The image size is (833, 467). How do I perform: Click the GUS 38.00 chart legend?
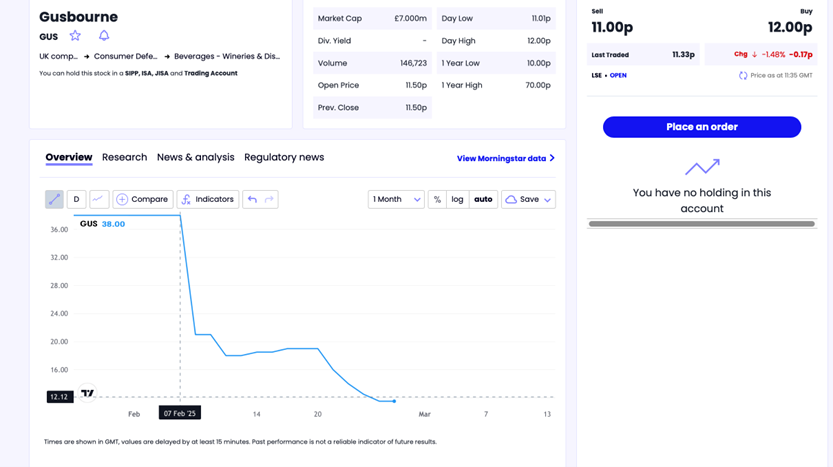click(x=103, y=224)
